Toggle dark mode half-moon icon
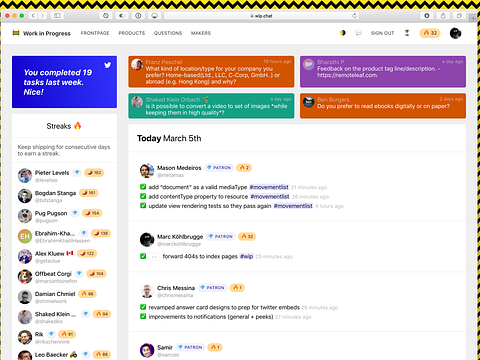Image resolution: width=480 pixels, height=360 pixels. click(x=343, y=33)
